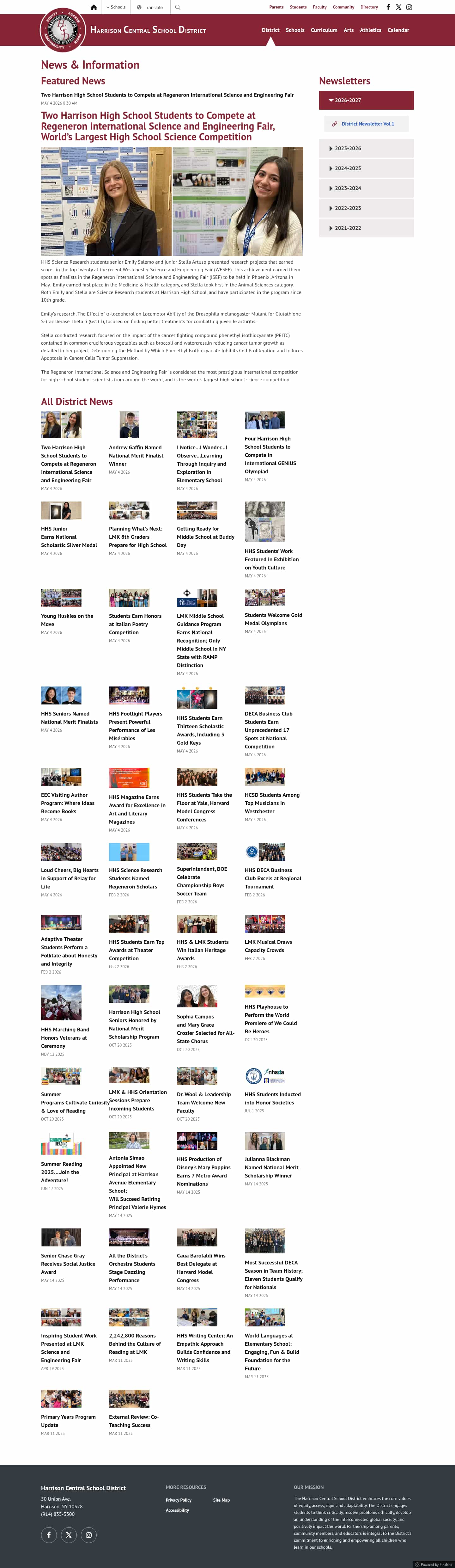Open the Arts menu item
This screenshot has height=1568, width=455.
(x=349, y=30)
